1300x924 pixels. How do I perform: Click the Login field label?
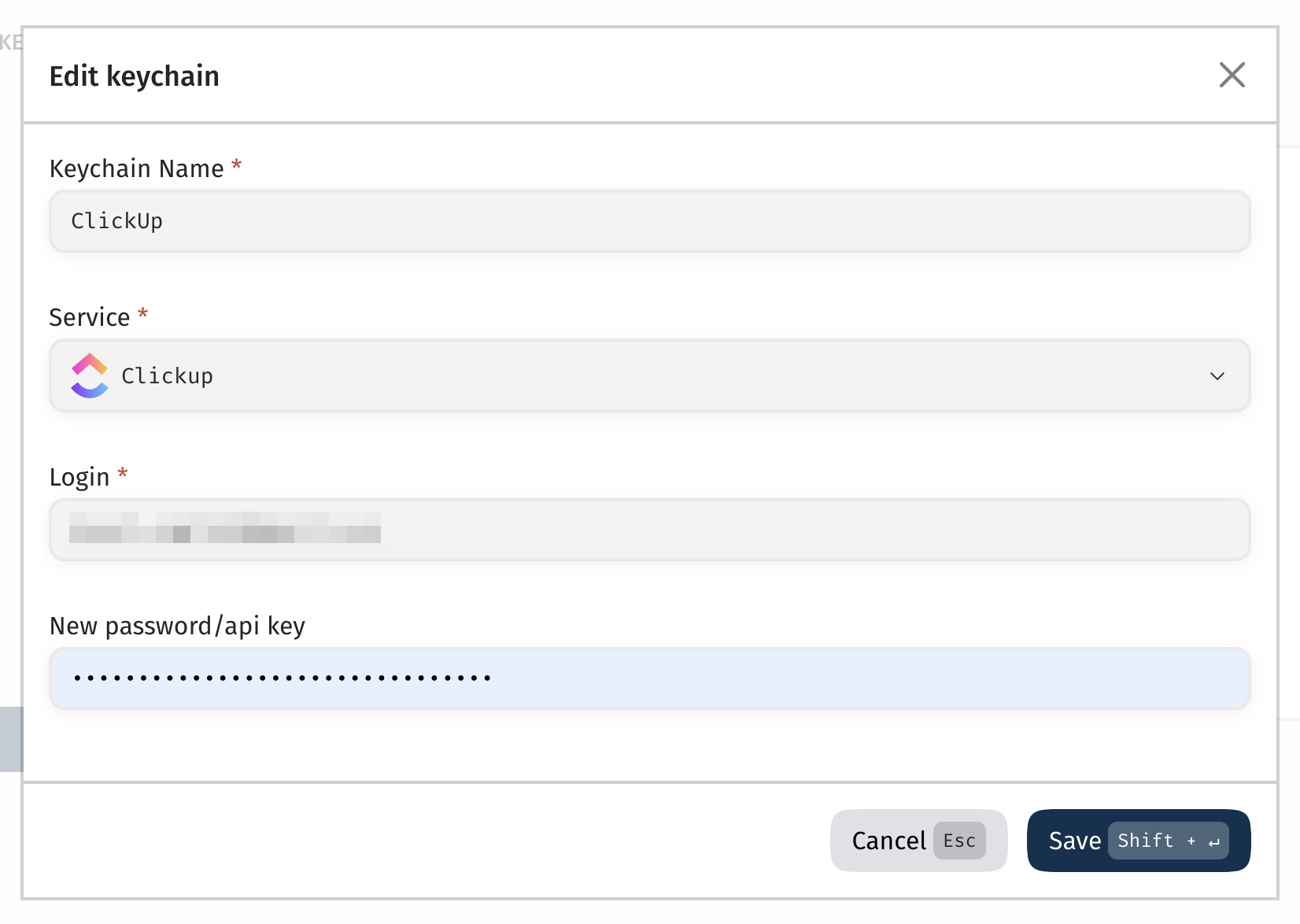click(x=79, y=477)
